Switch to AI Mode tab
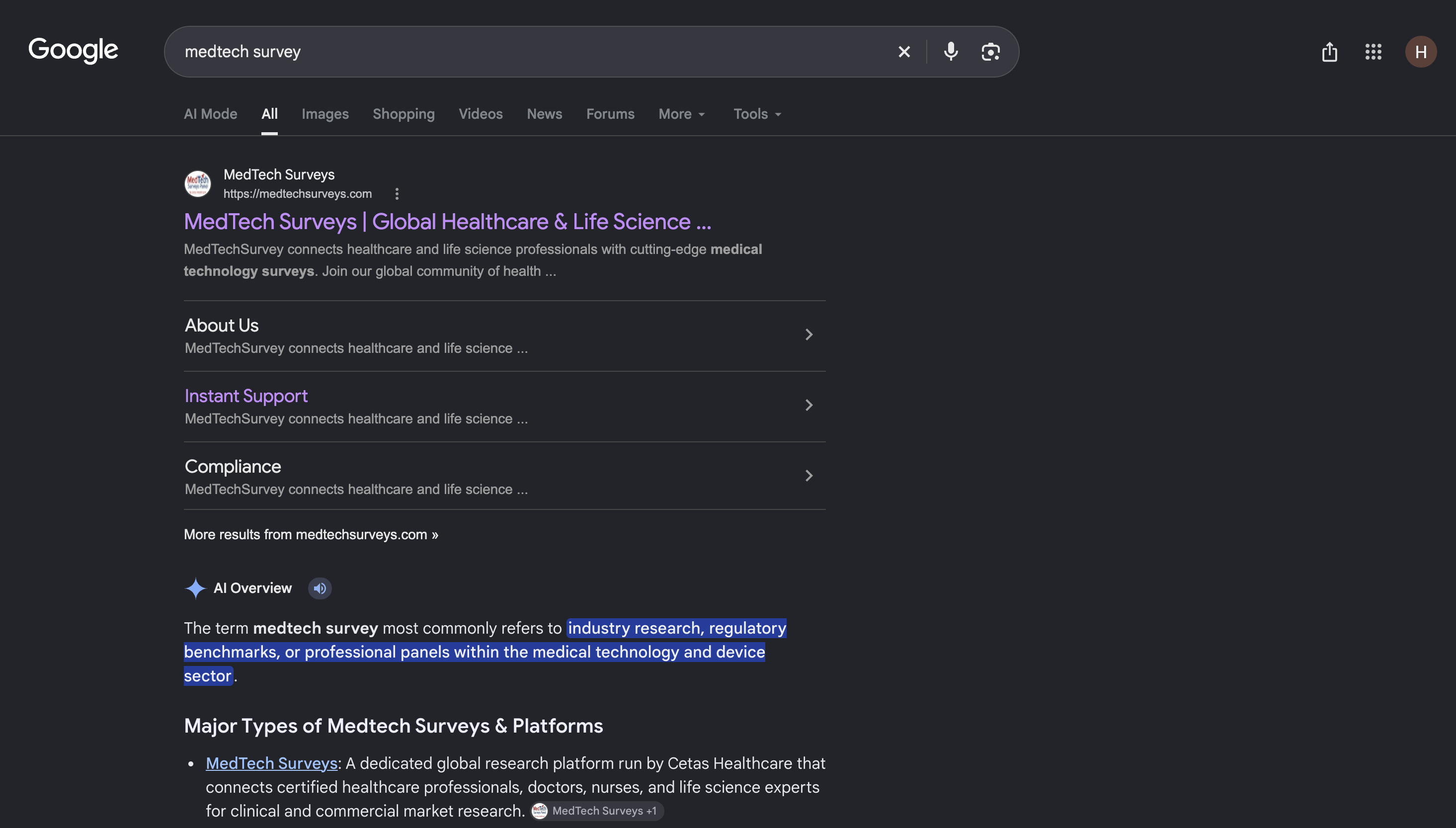This screenshot has height=828, width=1456. (x=210, y=114)
